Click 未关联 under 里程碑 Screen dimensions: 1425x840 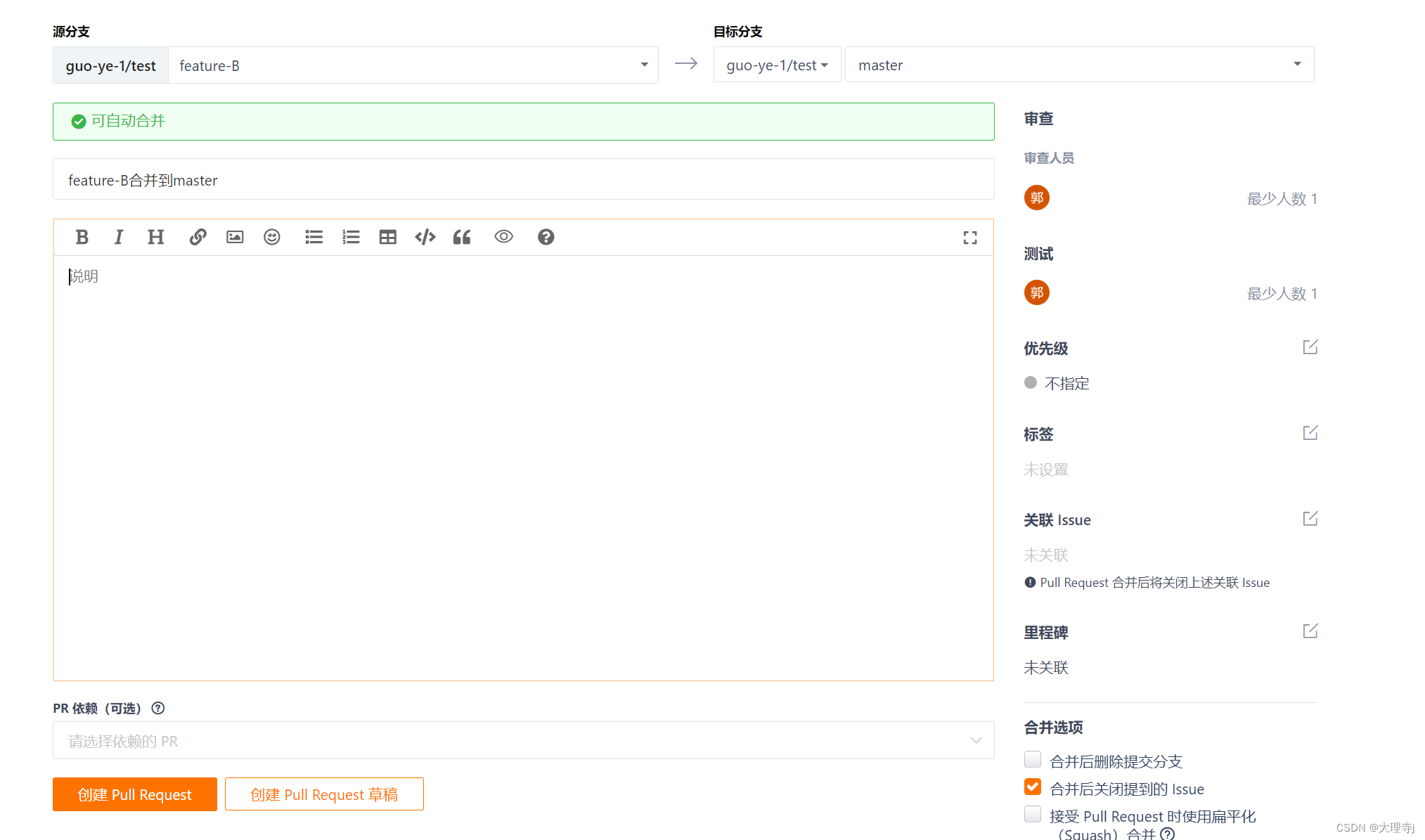coord(1046,668)
